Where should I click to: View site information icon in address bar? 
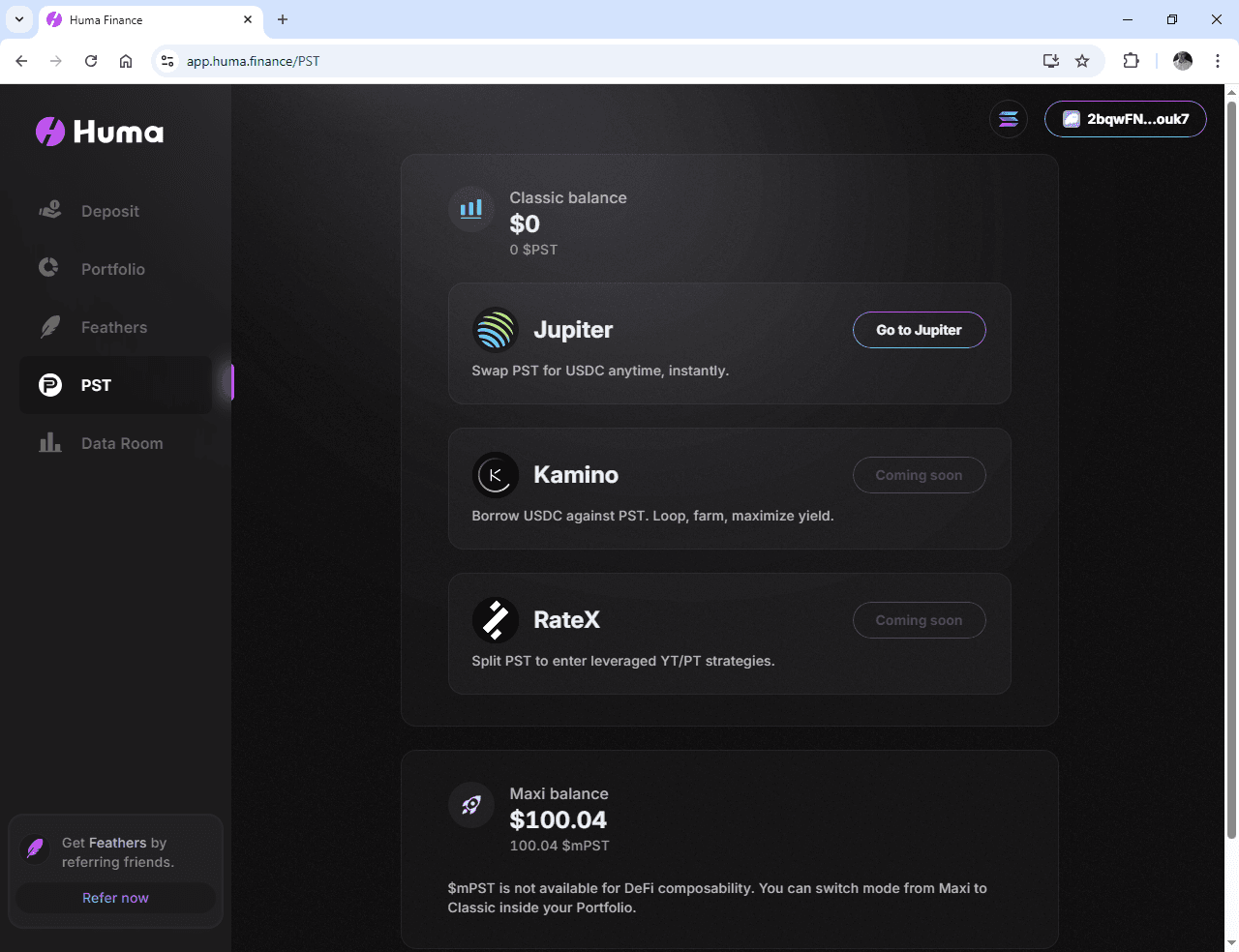[x=167, y=61]
